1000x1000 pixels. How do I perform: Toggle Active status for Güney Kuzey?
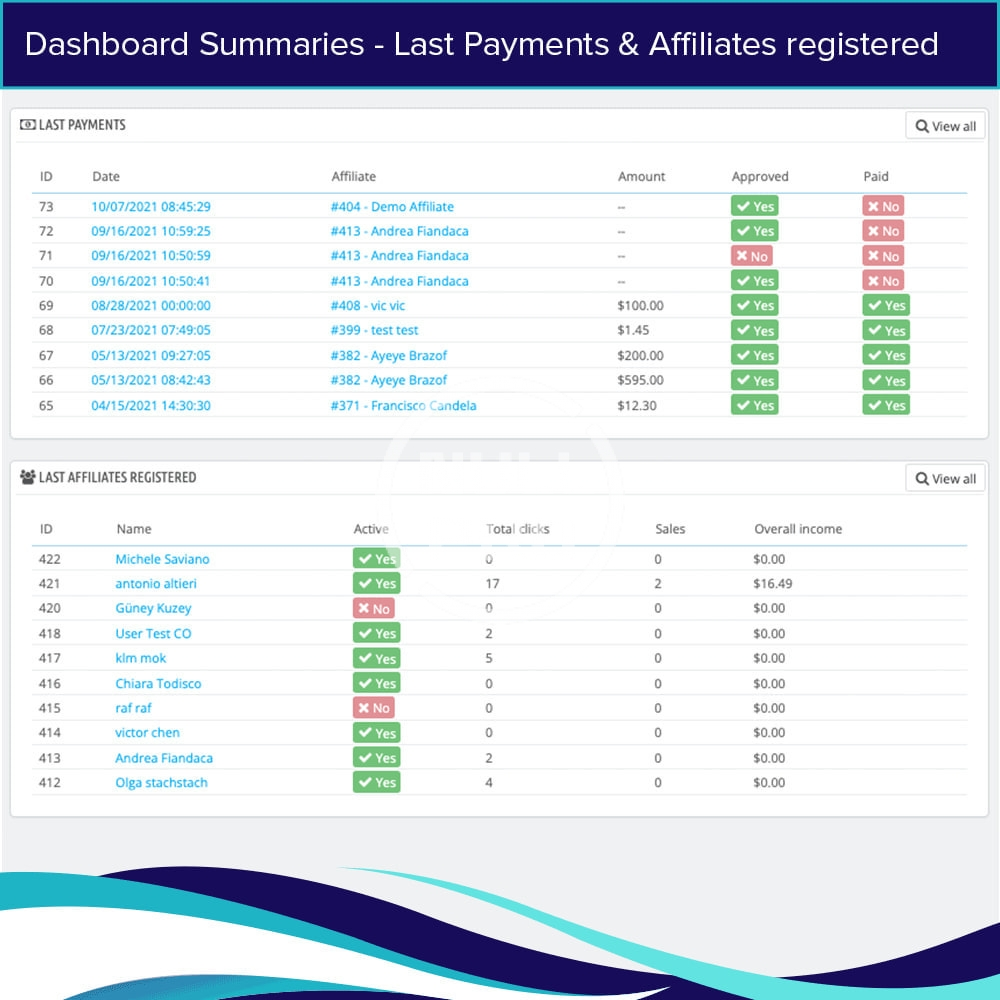pyautogui.click(x=373, y=608)
